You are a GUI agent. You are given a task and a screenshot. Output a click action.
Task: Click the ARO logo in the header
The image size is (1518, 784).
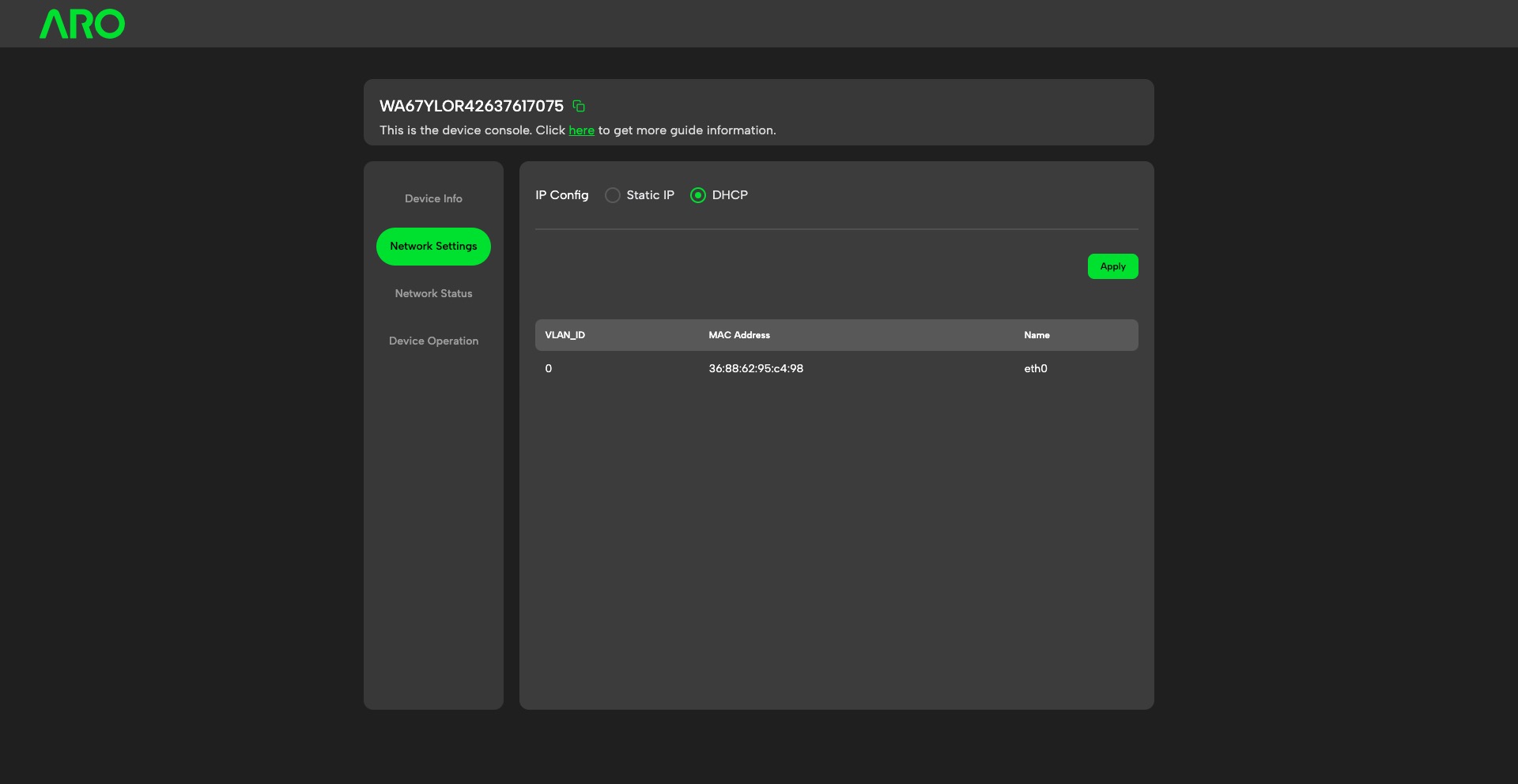pyautogui.click(x=81, y=24)
